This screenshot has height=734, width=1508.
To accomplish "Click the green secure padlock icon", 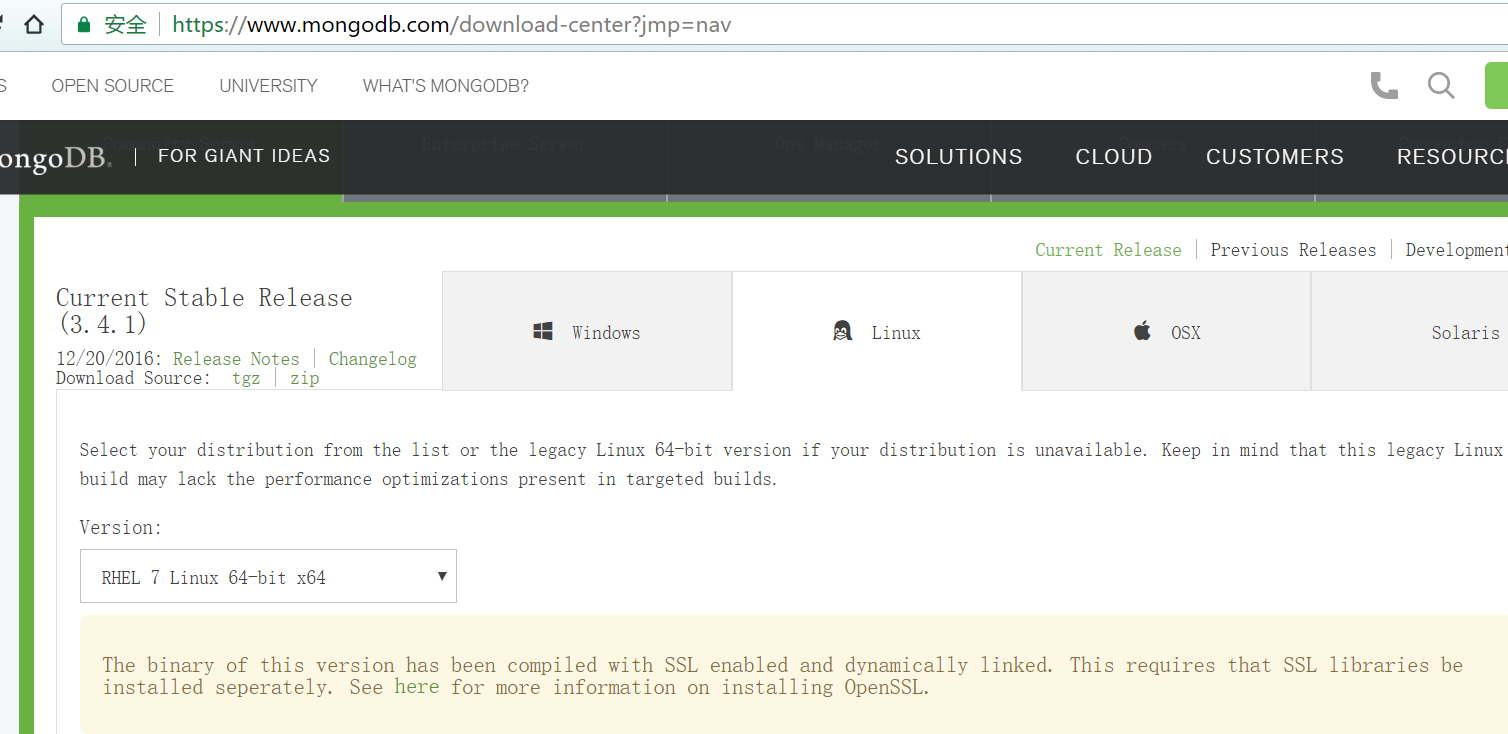I will point(84,25).
